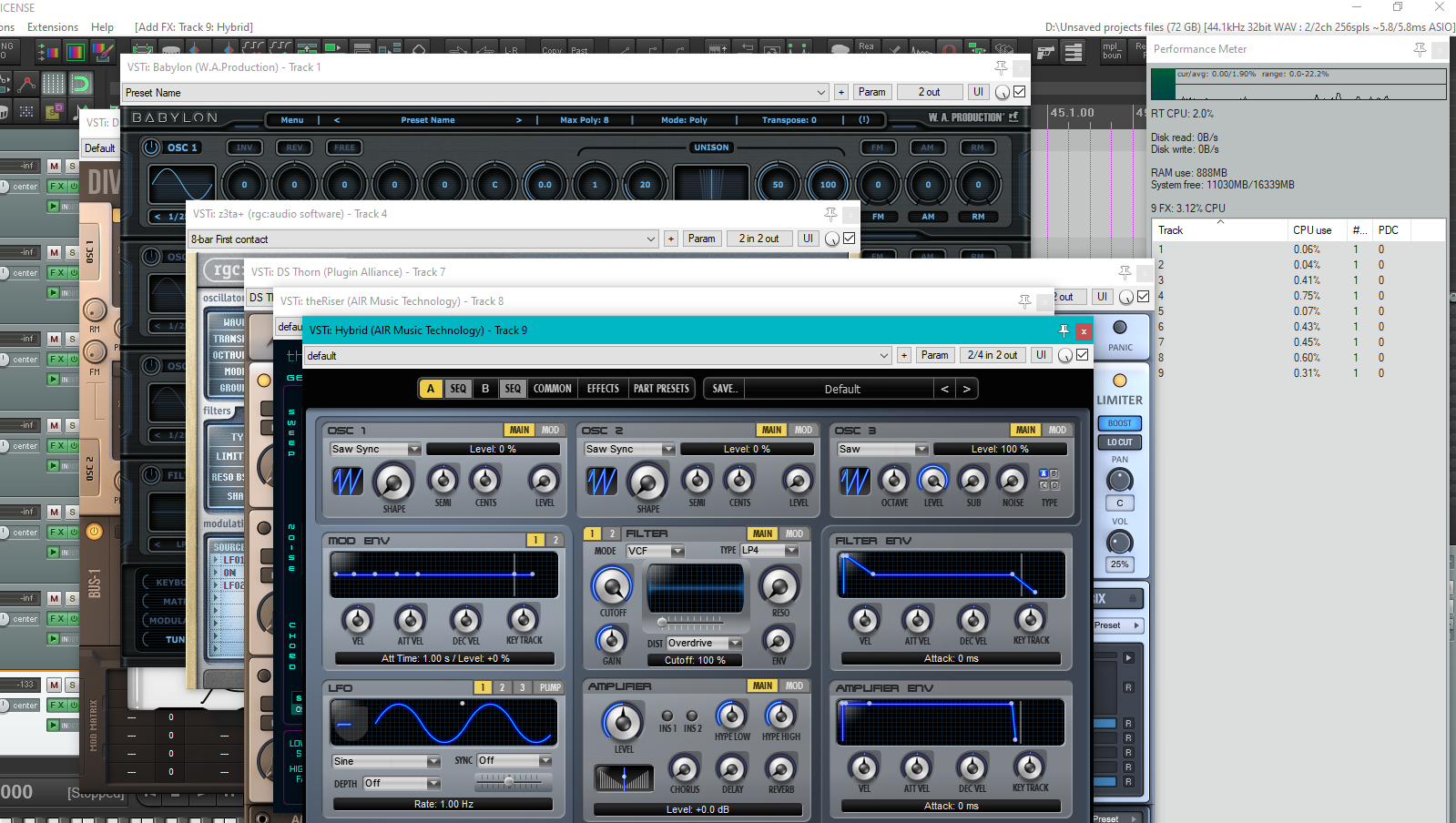This screenshot has width=1456, height=823.
Task: Pin the z3ta+ Track 4 FX window
Action: click(830, 214)
